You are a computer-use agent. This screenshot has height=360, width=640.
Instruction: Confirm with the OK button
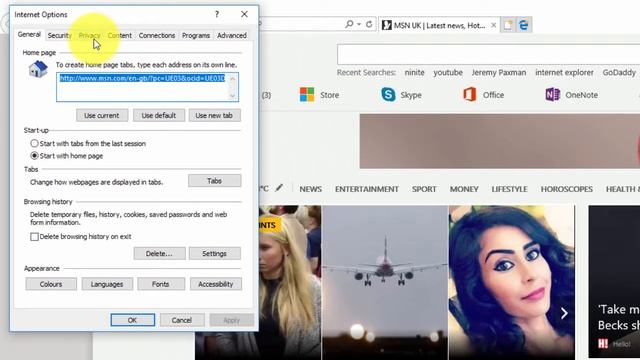point(133,320)
